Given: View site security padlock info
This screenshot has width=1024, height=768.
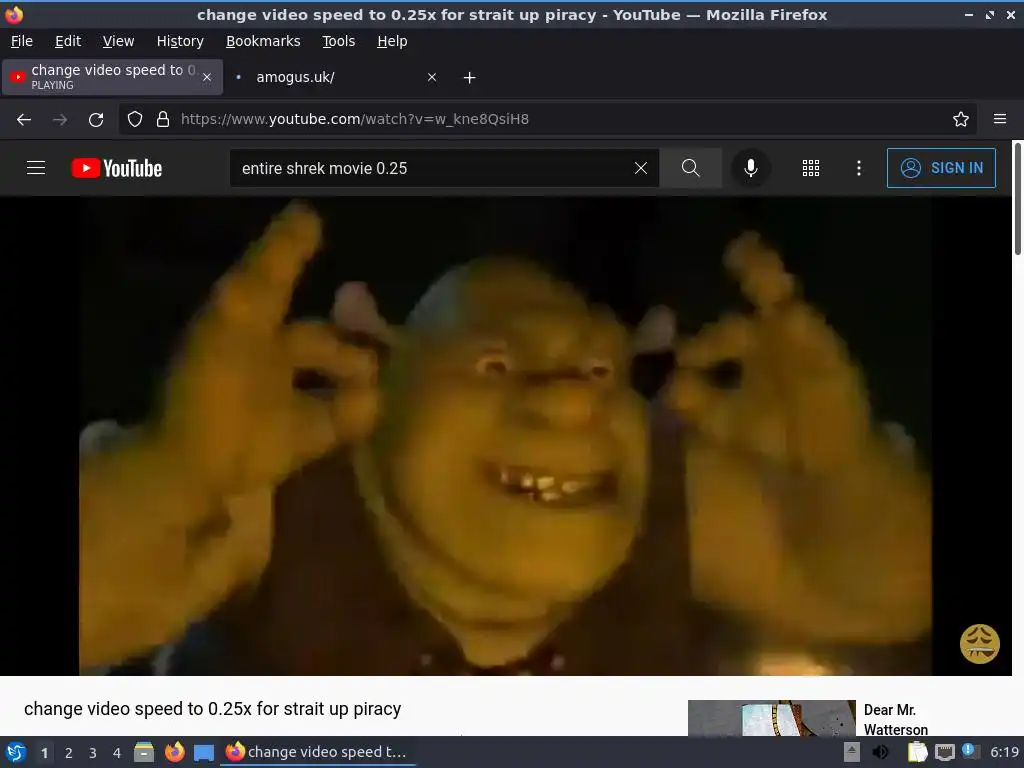Looking at the screenshot, I should (163, 119).
